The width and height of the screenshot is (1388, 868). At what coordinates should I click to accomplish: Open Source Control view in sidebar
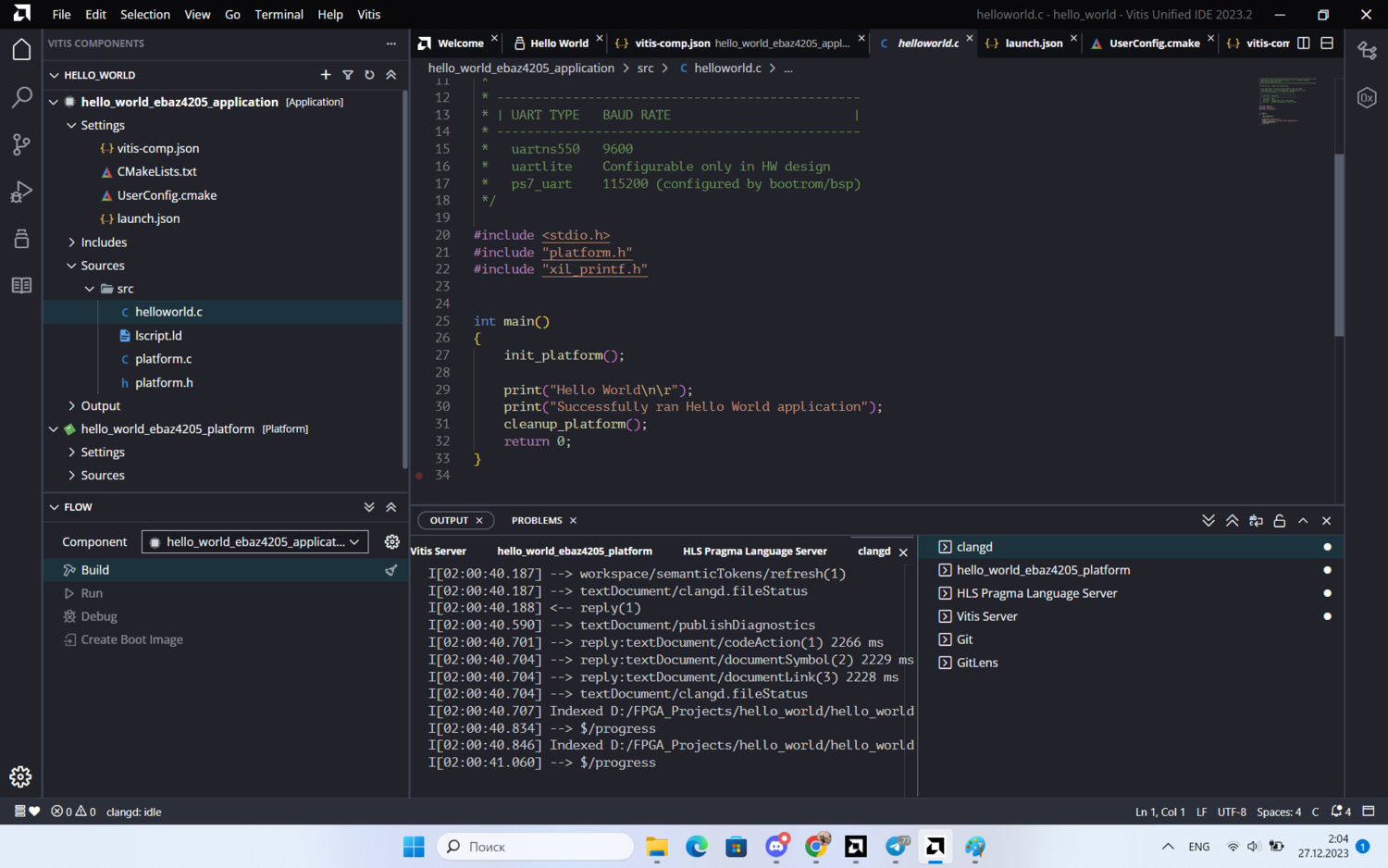(21, 144)
